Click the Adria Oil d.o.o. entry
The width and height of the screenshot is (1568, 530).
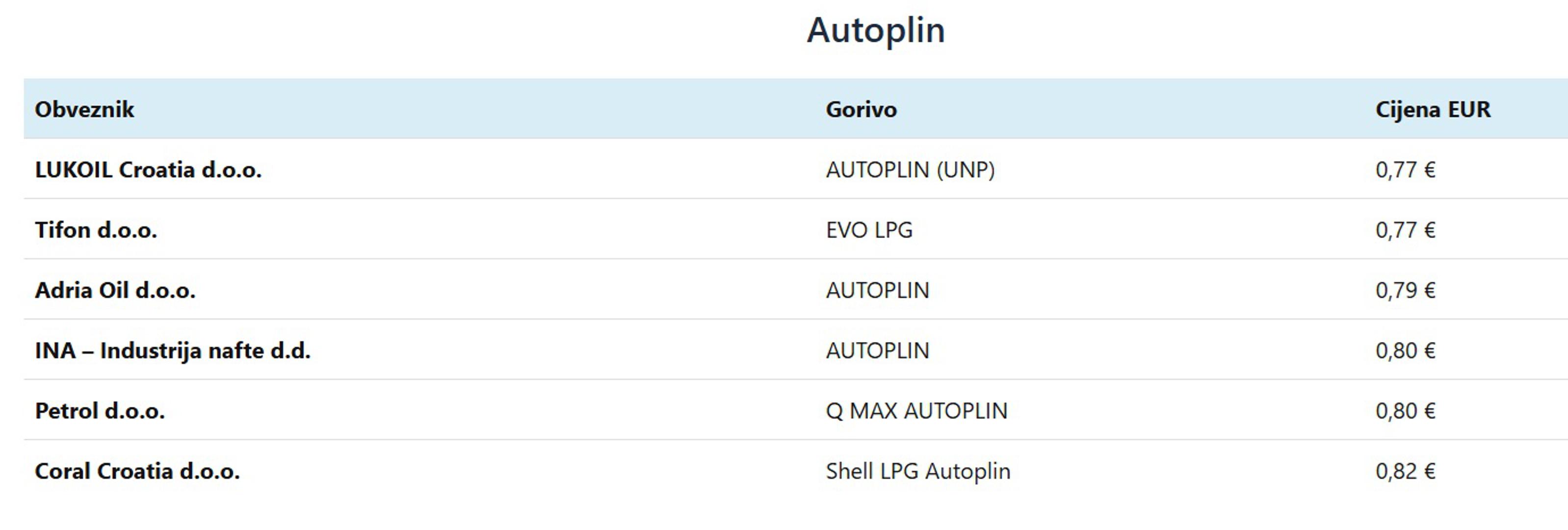[x=115, y=291]
